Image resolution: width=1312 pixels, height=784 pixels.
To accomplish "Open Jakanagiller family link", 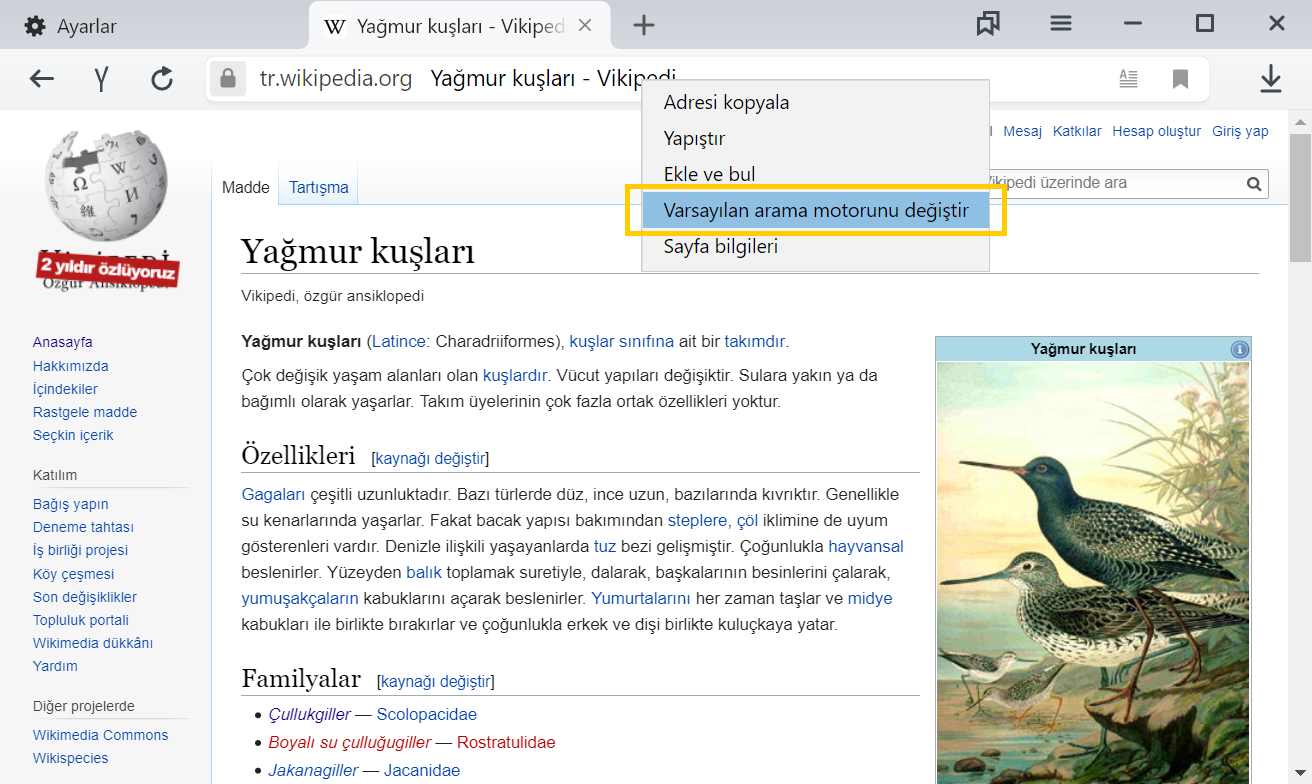I will [313, 770].
